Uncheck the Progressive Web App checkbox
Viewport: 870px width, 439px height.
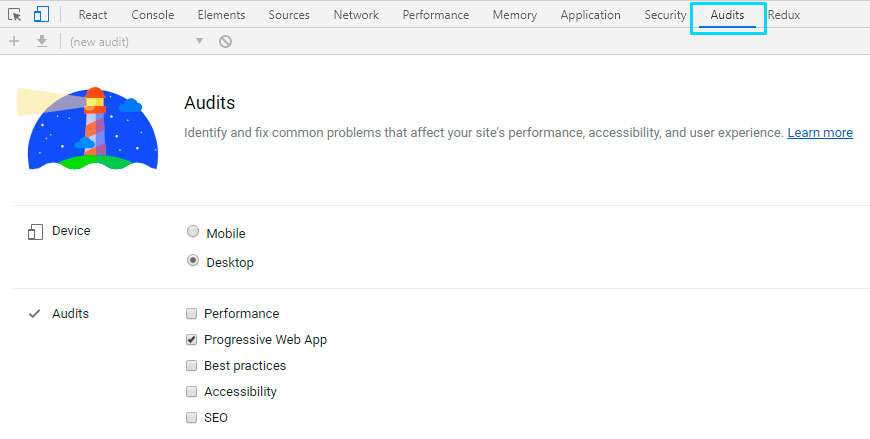[192, 340]
